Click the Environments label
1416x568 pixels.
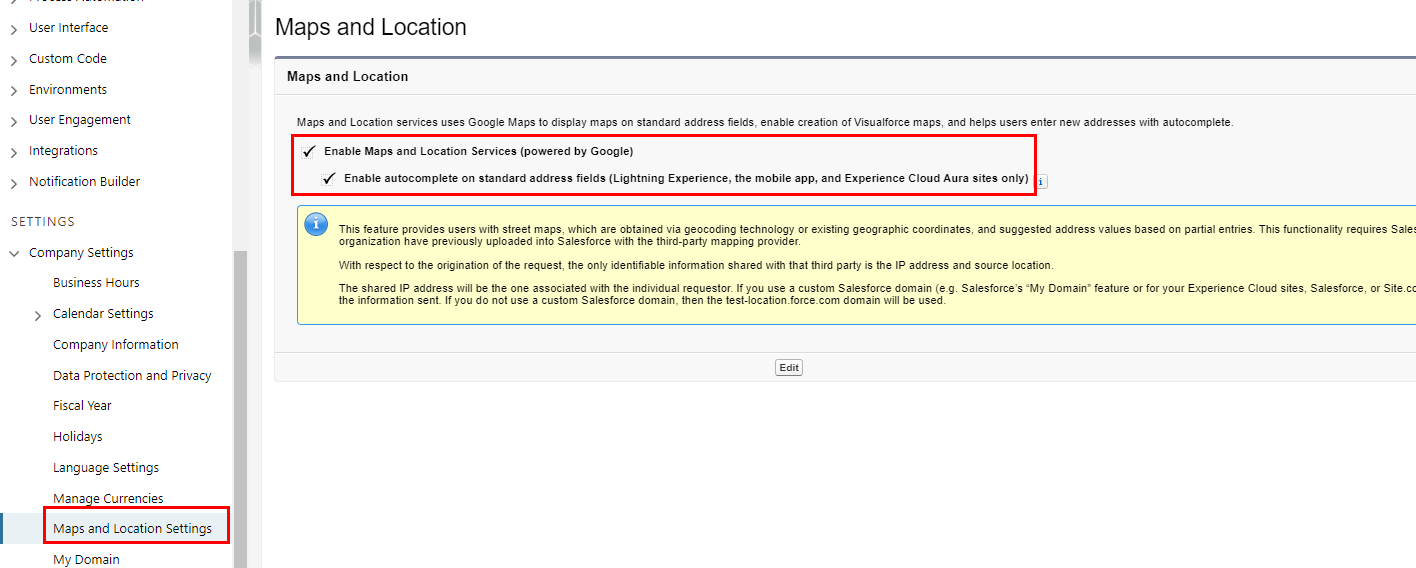68,90
